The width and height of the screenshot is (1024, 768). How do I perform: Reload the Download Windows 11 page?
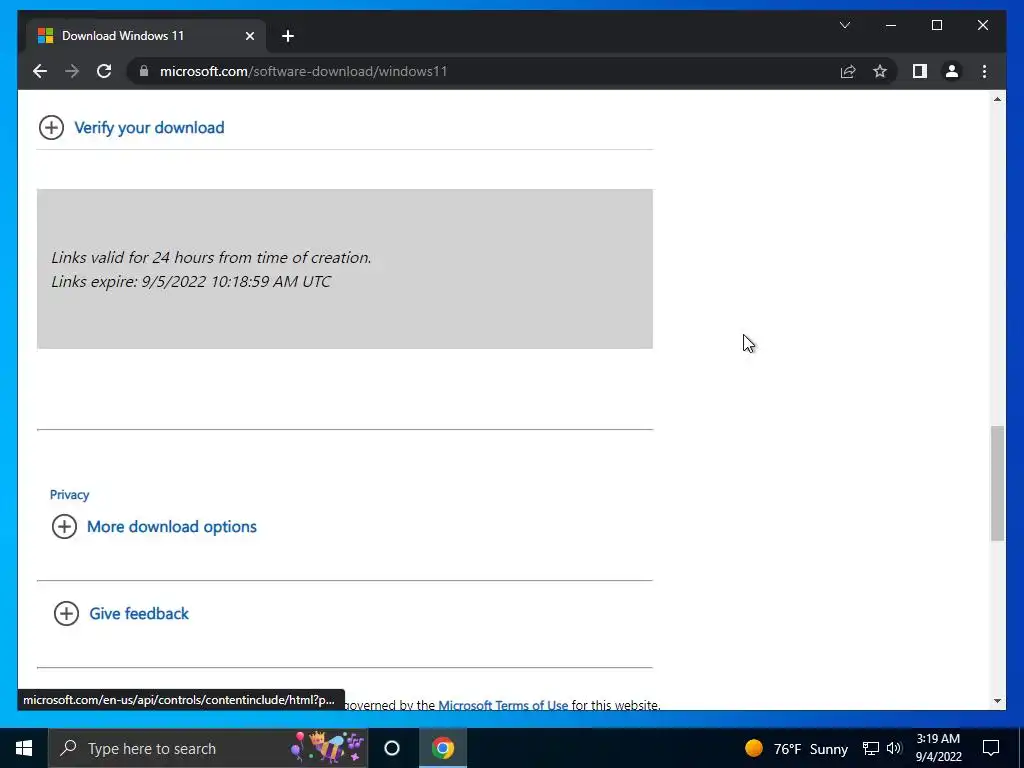pyautogui.click(x=104, y=71)
